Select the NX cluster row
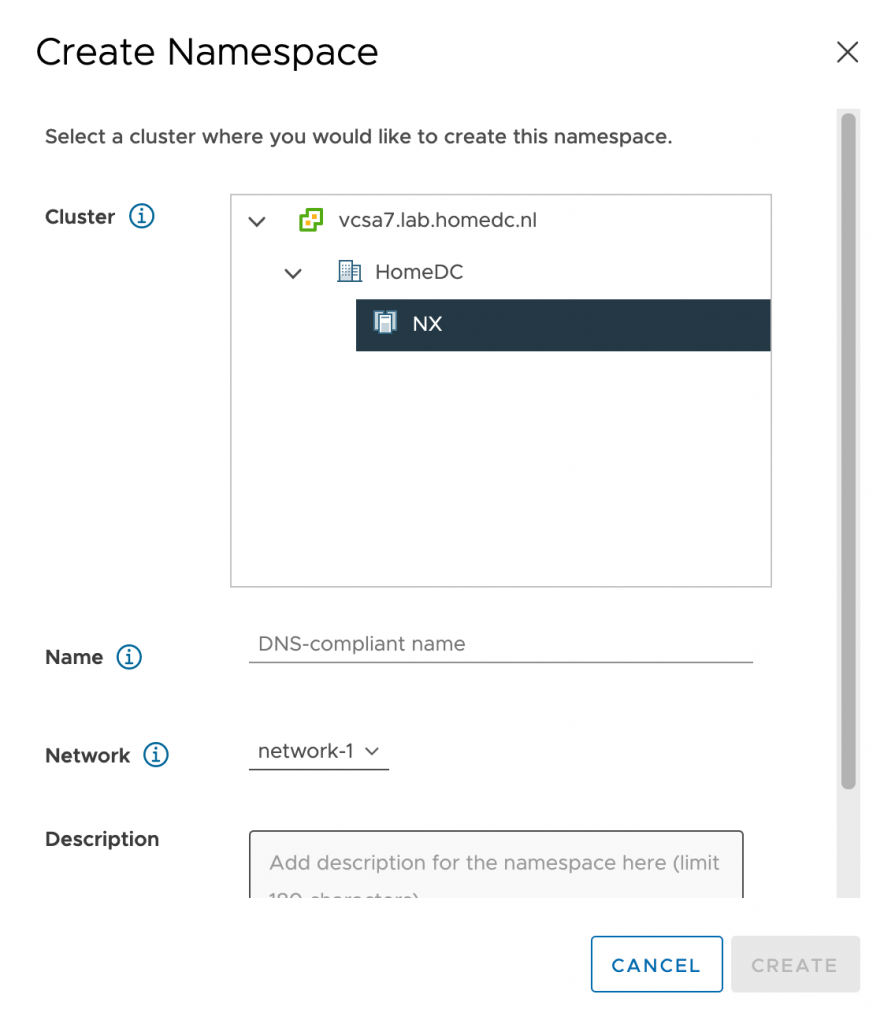 pos(562,325)
